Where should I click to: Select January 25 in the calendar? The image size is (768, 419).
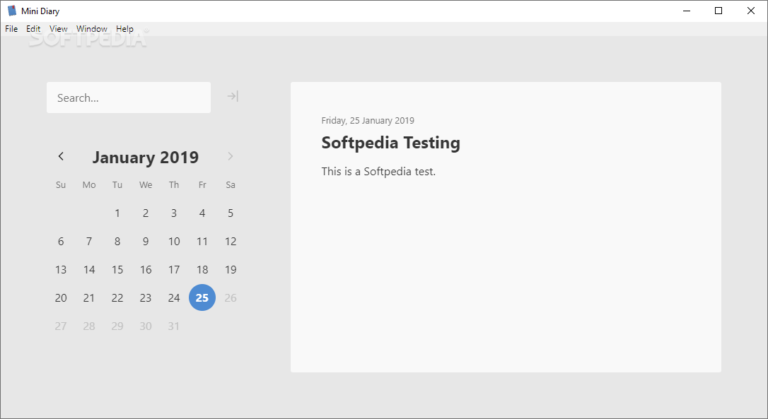click(202, 298)
